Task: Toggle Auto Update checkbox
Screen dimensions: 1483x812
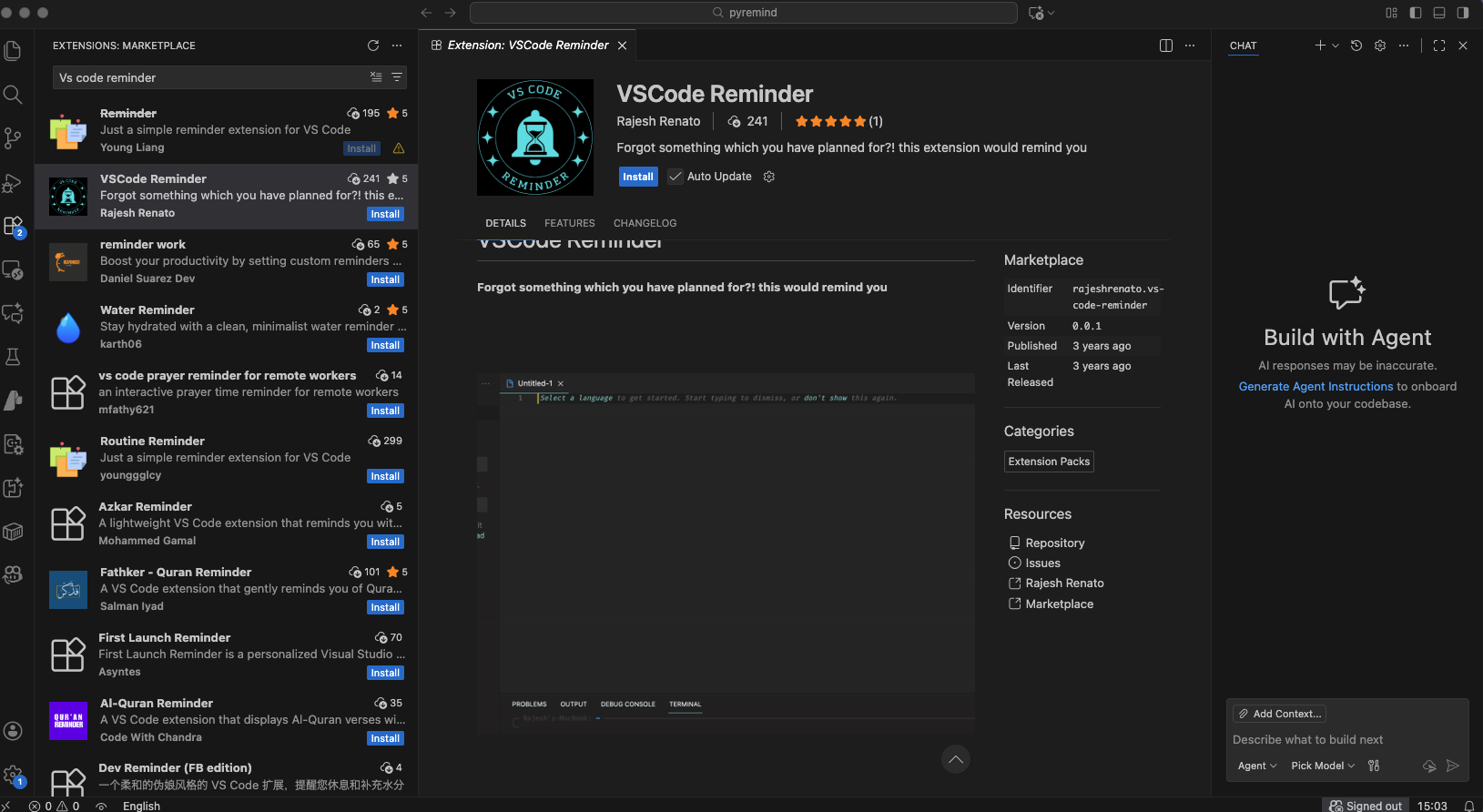Action: point(675,177)
